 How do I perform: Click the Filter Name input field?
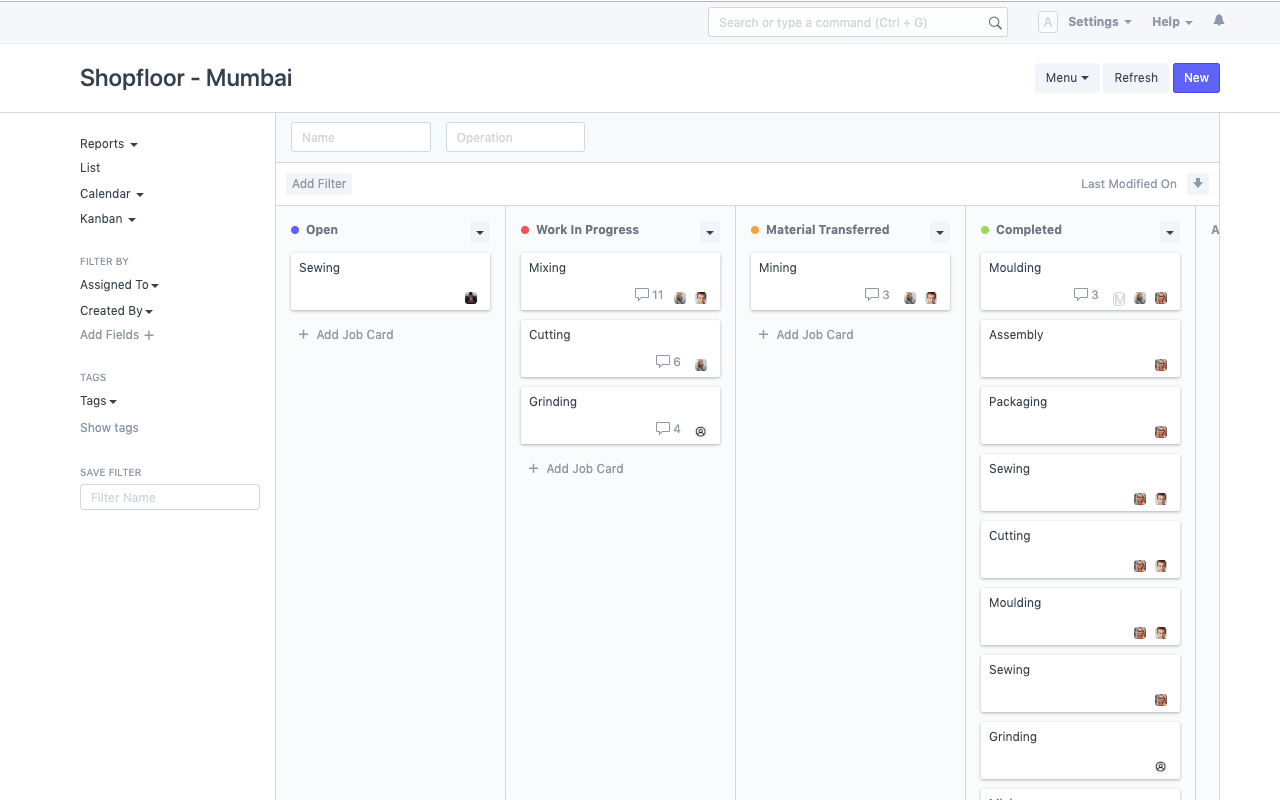click(170, 497)
